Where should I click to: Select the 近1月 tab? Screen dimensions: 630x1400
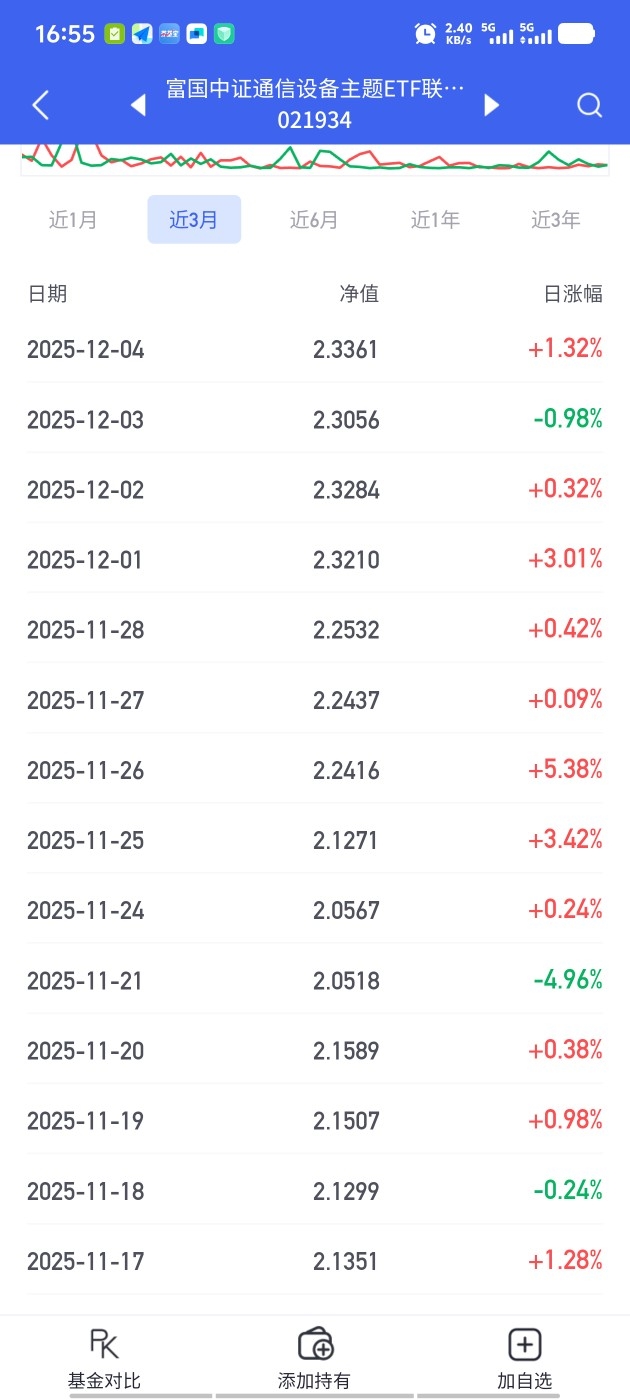click(x=73, y=220)
